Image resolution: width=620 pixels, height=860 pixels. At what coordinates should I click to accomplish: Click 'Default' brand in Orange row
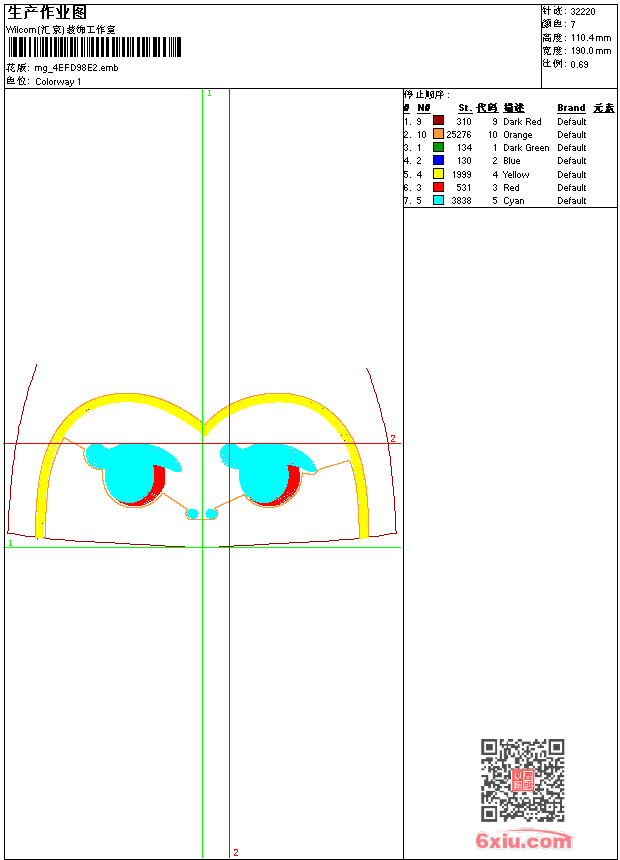pos(572,135)
